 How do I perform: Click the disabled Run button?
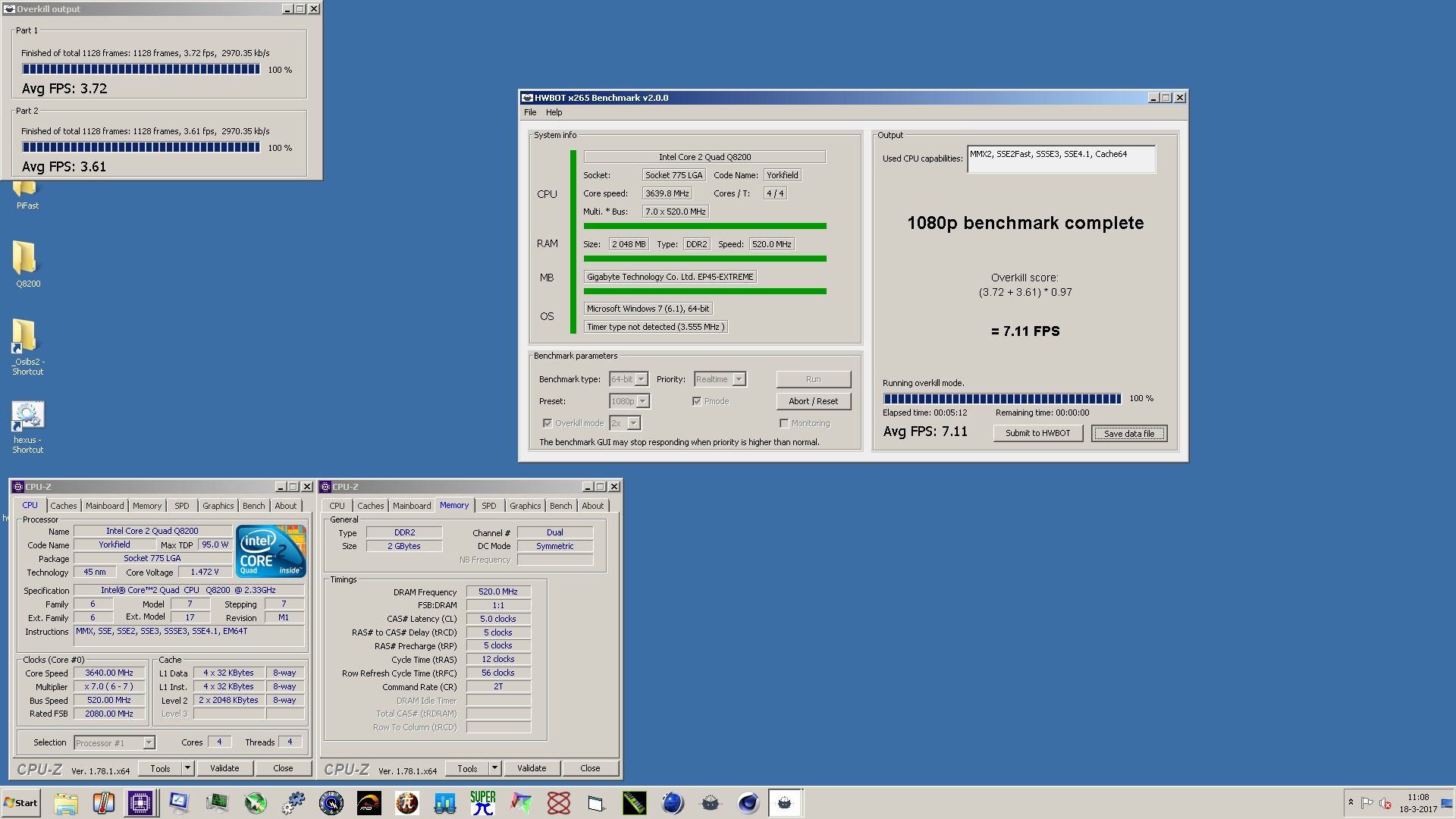pyautogui.click(x=813, y=379)
